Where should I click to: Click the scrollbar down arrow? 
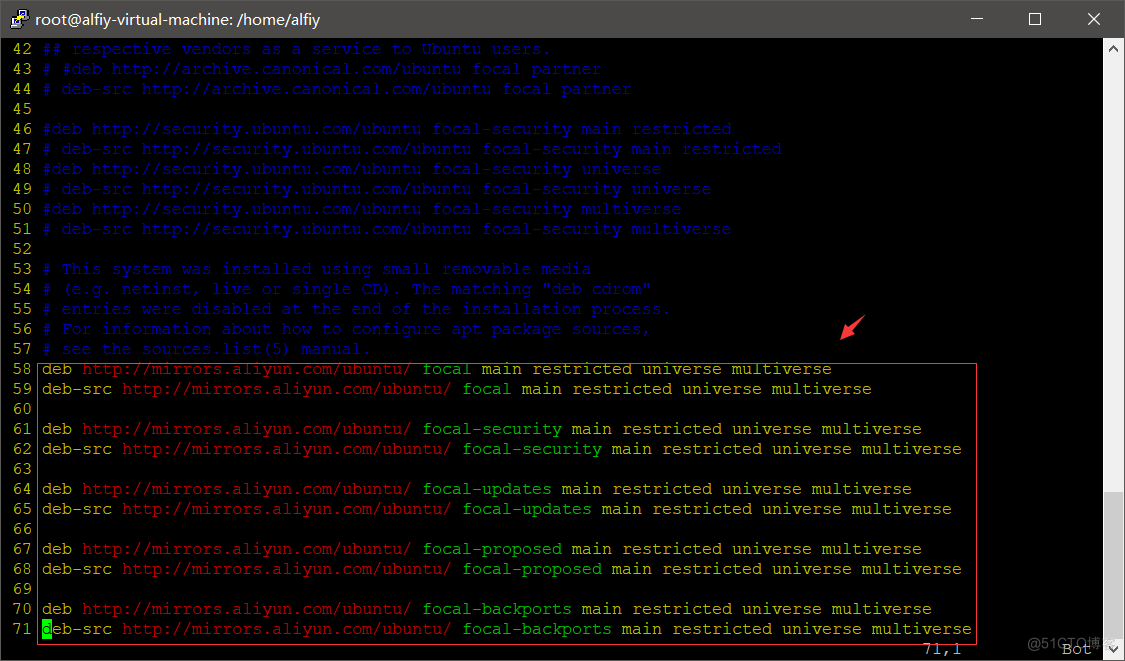pyautogui.click(x=1114, y=649)
